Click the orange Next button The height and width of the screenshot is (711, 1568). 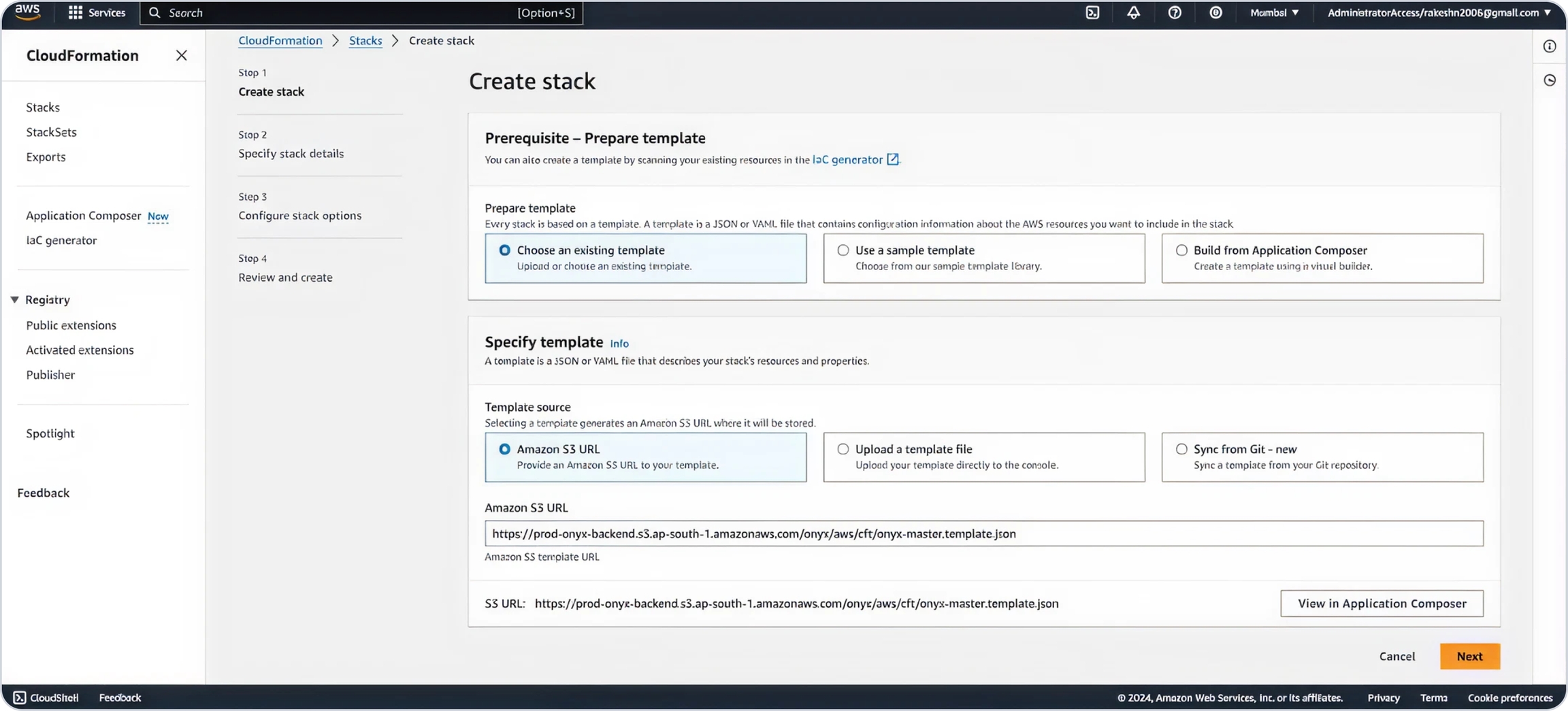coord(1469,657)
